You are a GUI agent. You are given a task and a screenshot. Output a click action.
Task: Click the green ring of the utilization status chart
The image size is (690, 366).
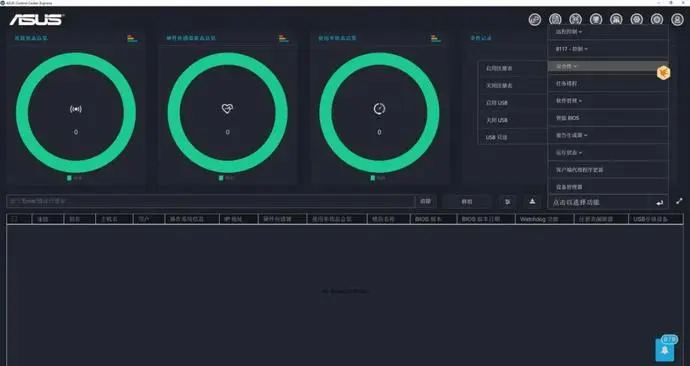point(379,59)
